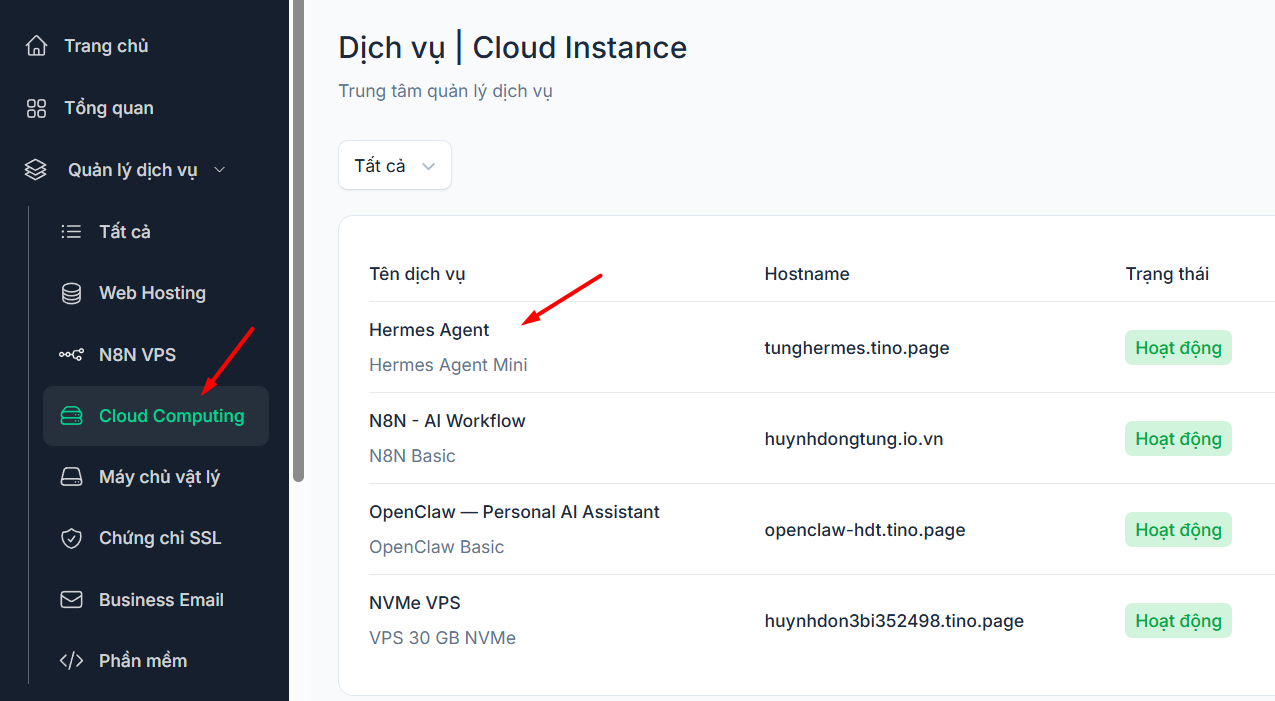The image size is (1275, 701).
Task: Click the envelope icon beside Business Email
Action: [x=71, y=600]
